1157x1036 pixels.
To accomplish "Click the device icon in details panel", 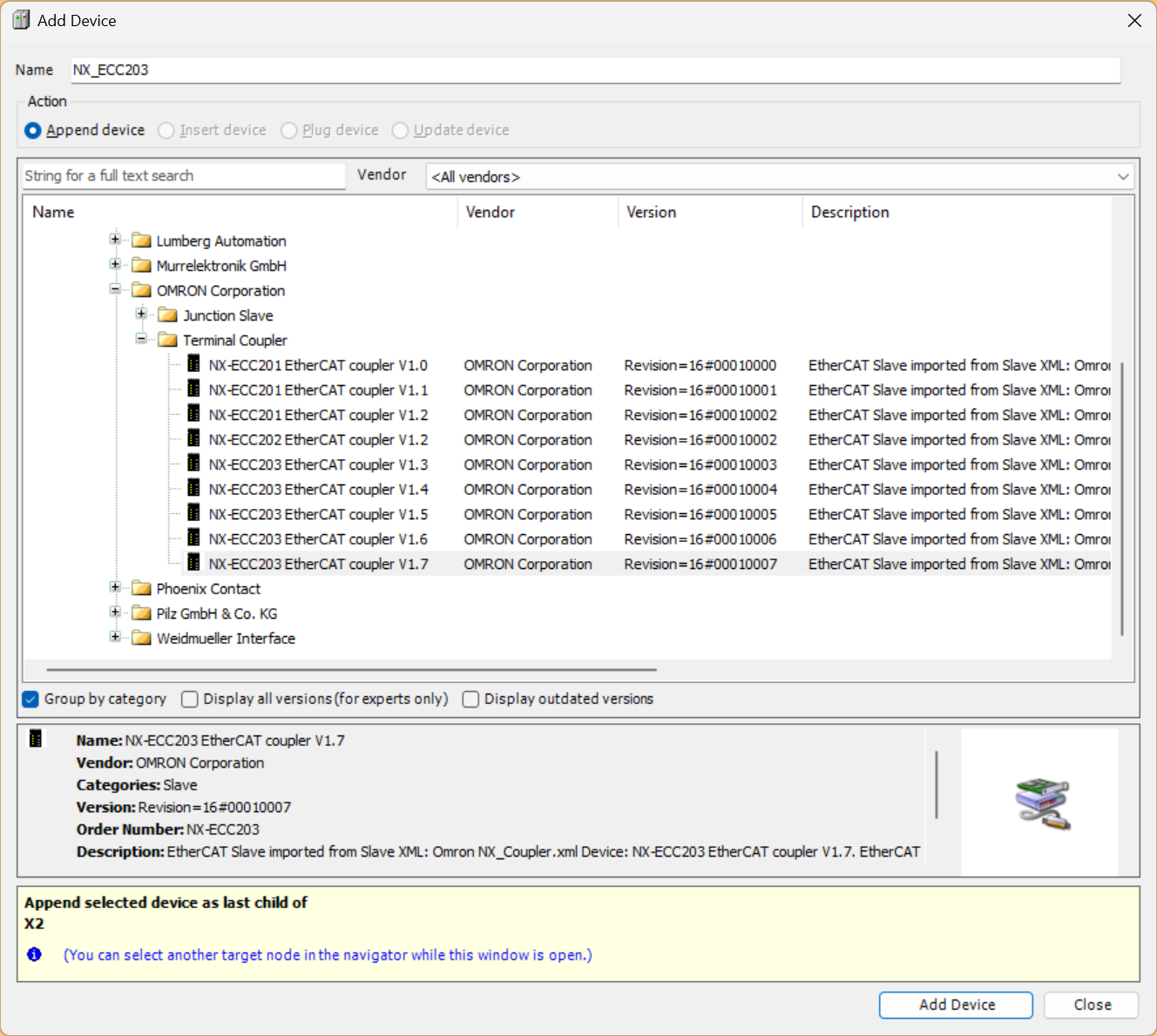I will point(36,739).
